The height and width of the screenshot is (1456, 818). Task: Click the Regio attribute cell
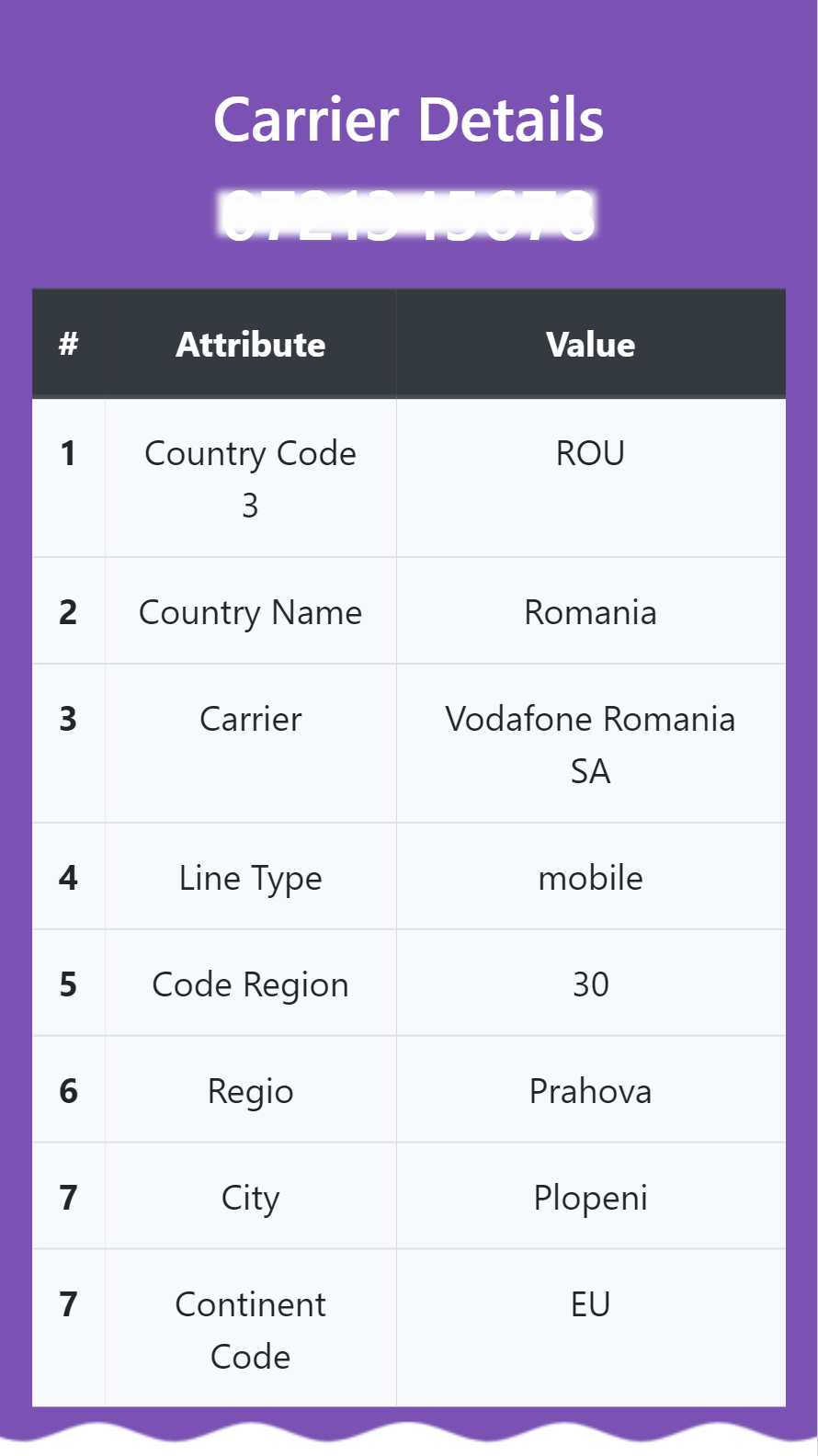click(x=251, y=1090)
